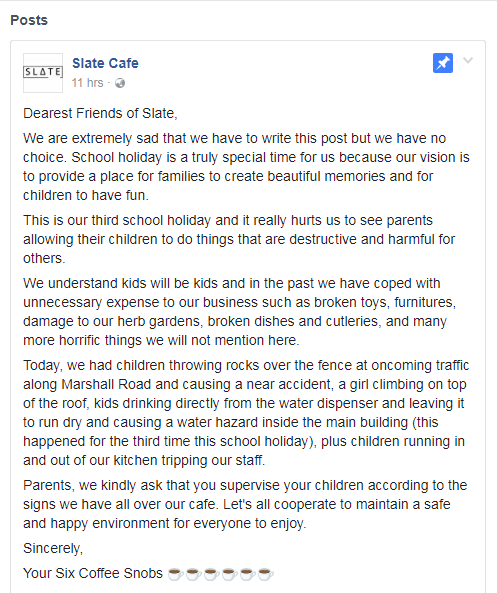The width and height of the screenshot is (497, 593).
Task: Click the paragraph starting 'Parents, we kindly ask'
Action: click(245, 504)
